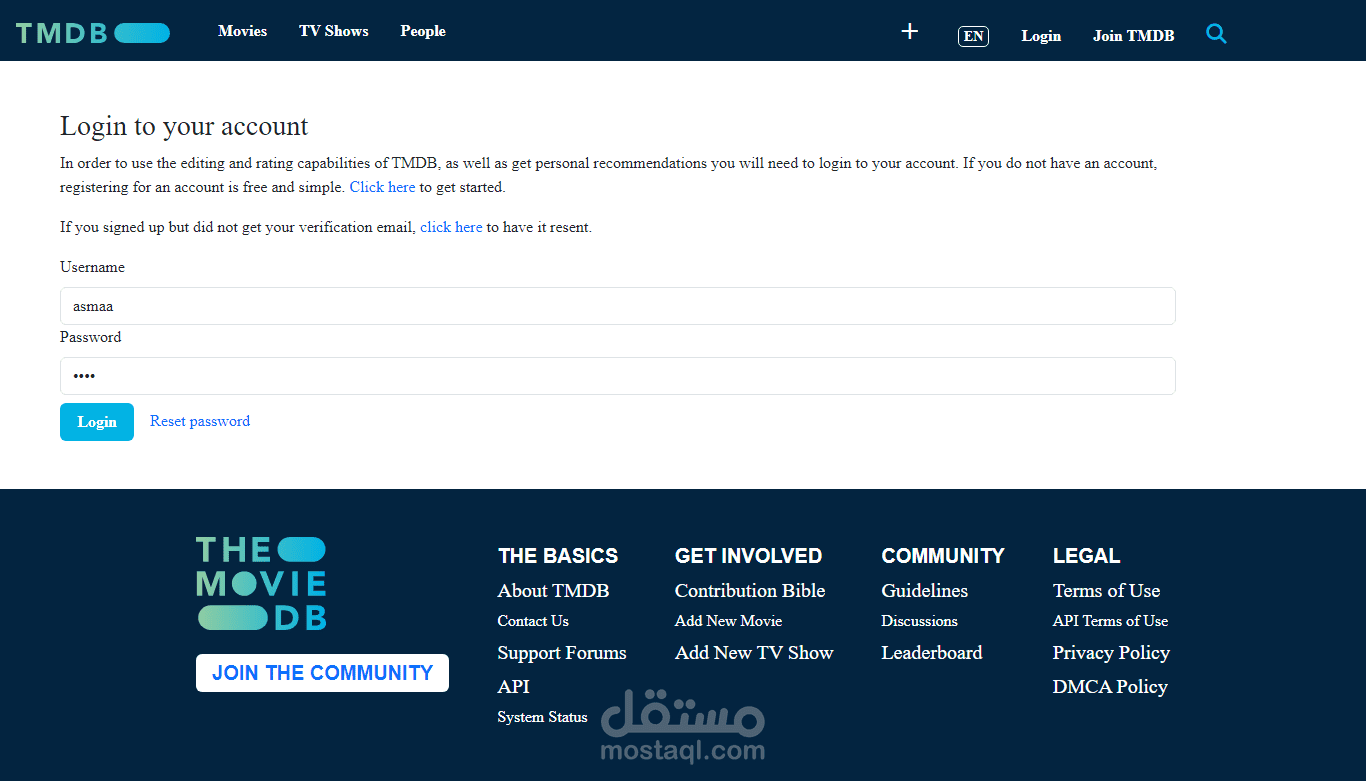Open community Guidelines link

924,591
